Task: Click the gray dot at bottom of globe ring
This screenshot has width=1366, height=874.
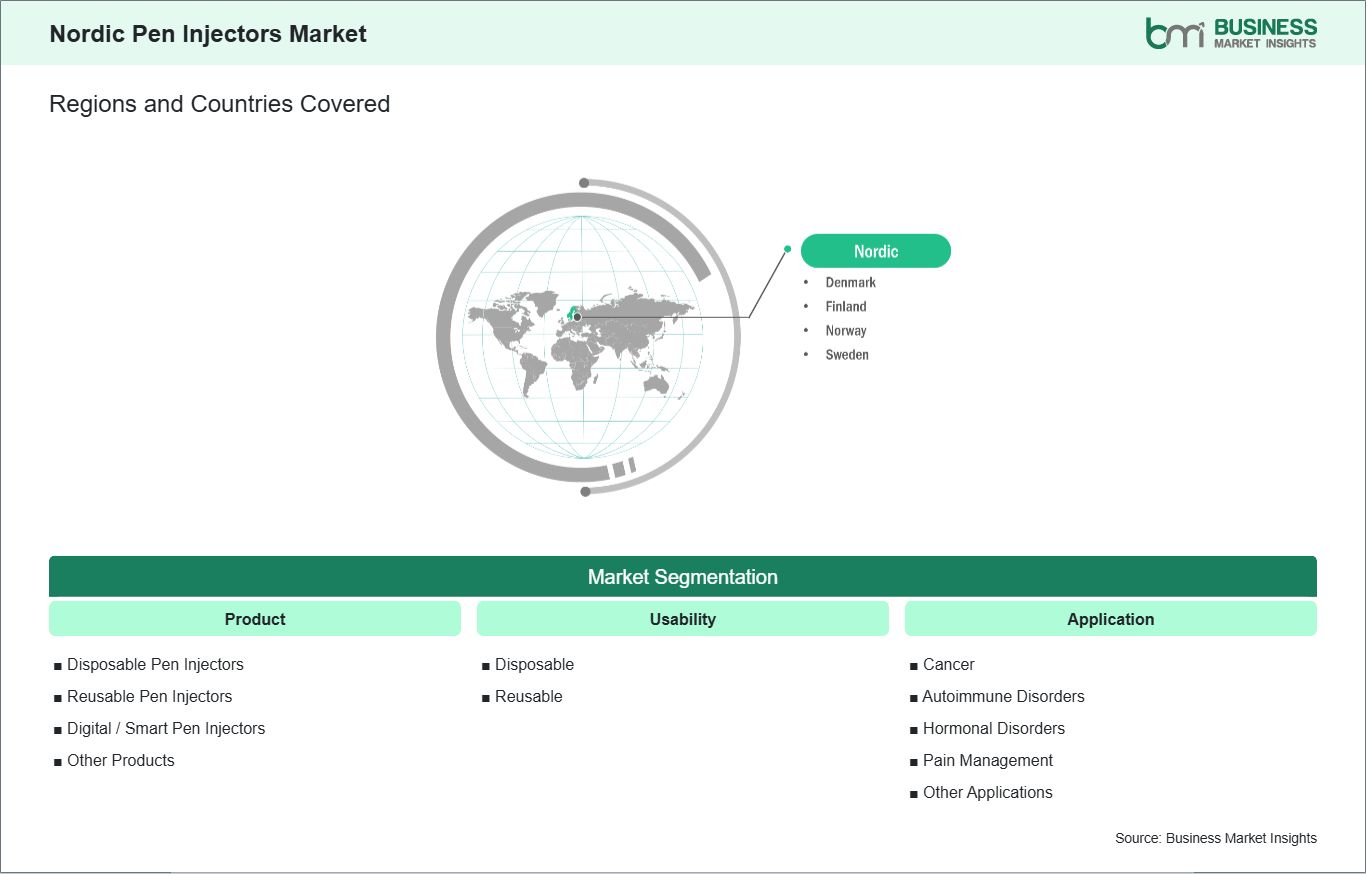Action: pos(585,491)
